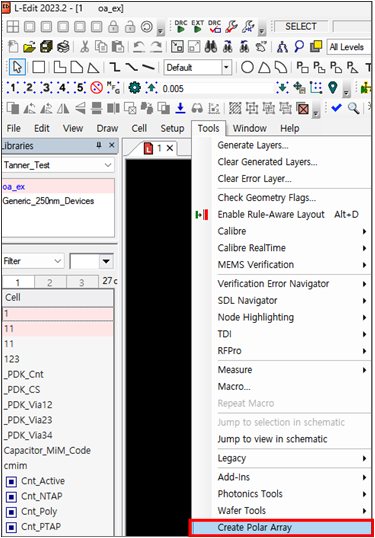
Task: Toggle the red no-snap circle icon
Action: 96,88
